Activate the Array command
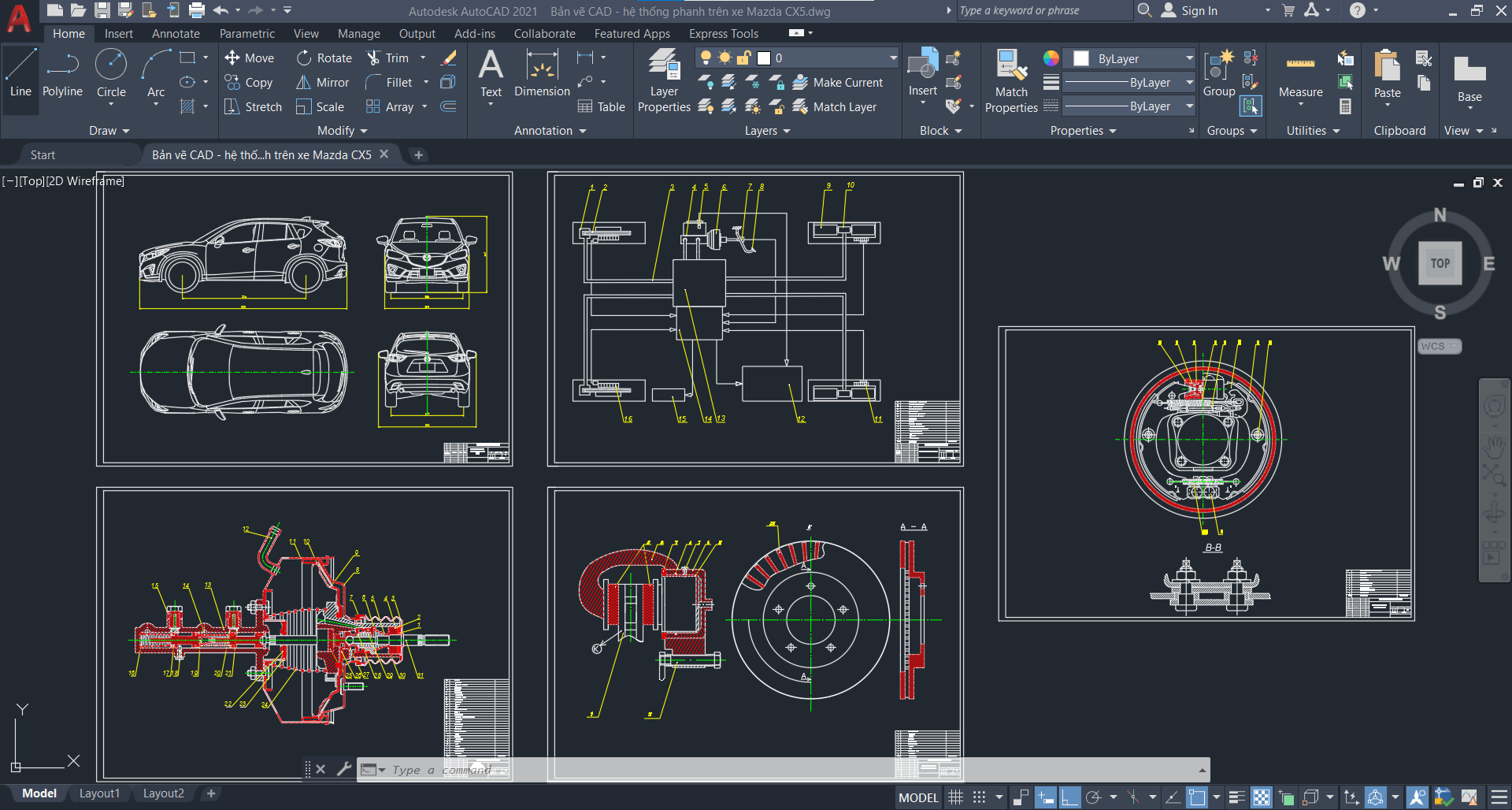The width and height of the screenshot is (1512, 810). click(x=391, y=106)
